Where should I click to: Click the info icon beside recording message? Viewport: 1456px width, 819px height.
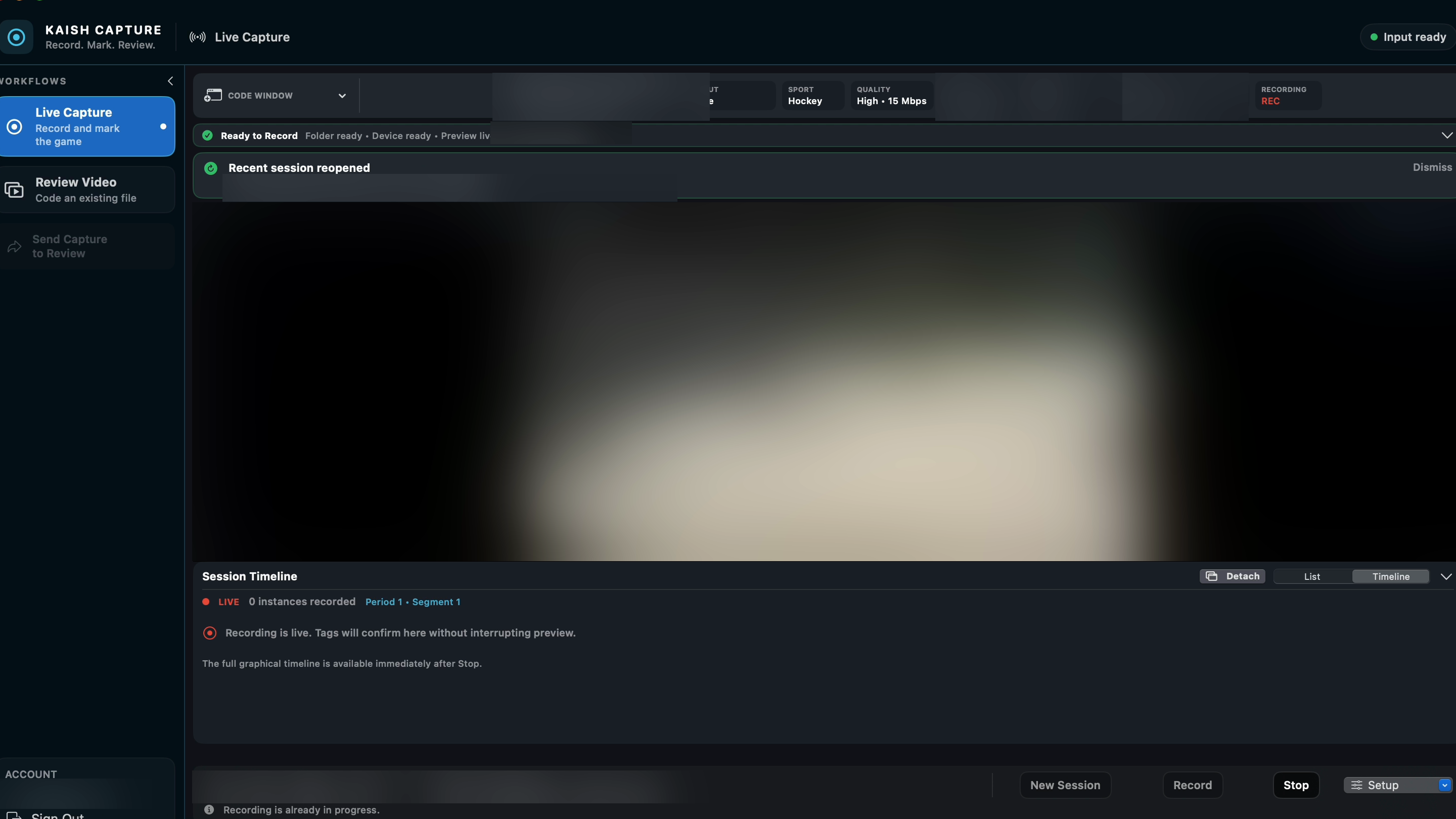(x=209, y=810)
